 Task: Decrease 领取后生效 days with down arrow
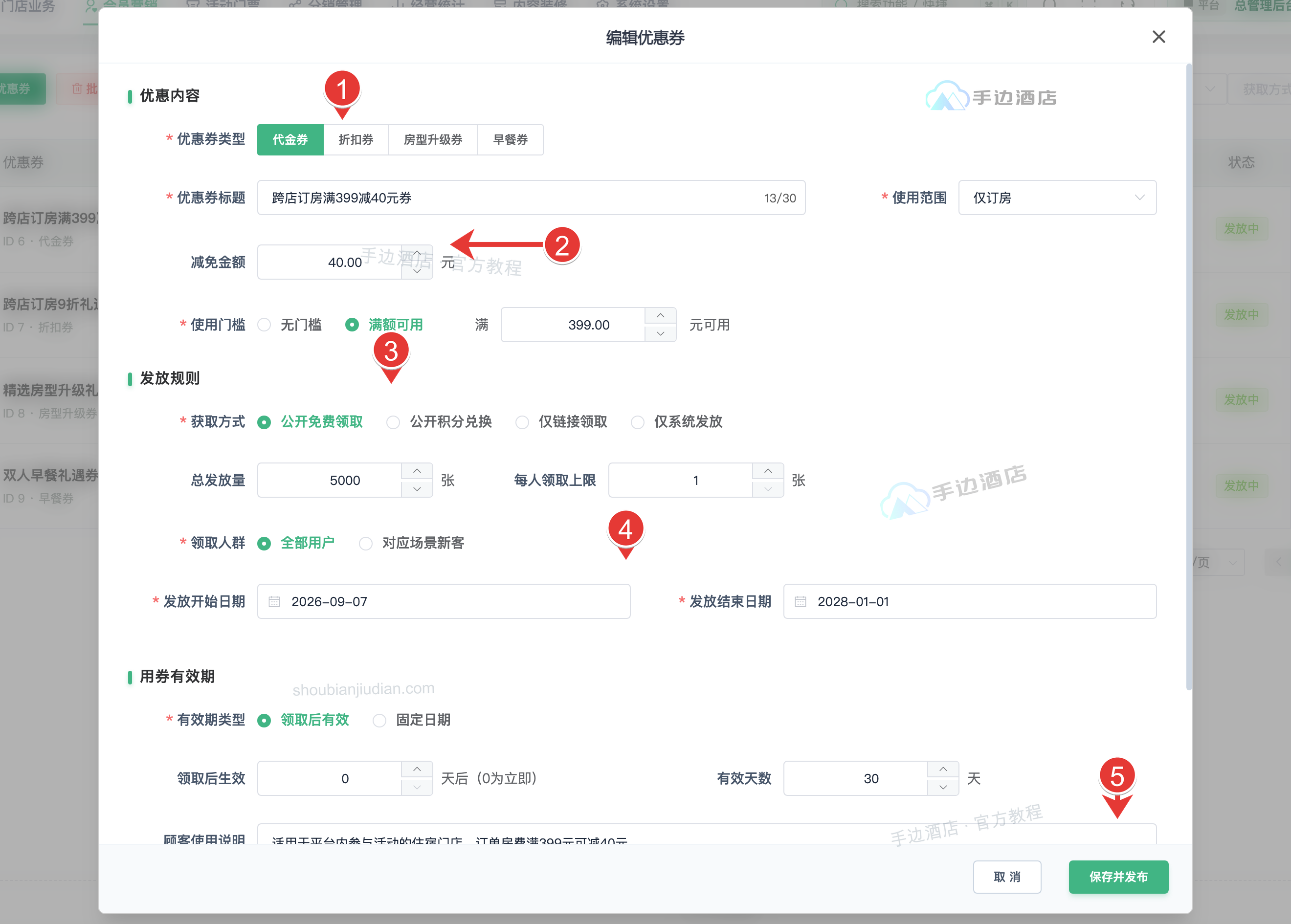tap(417, 787)
